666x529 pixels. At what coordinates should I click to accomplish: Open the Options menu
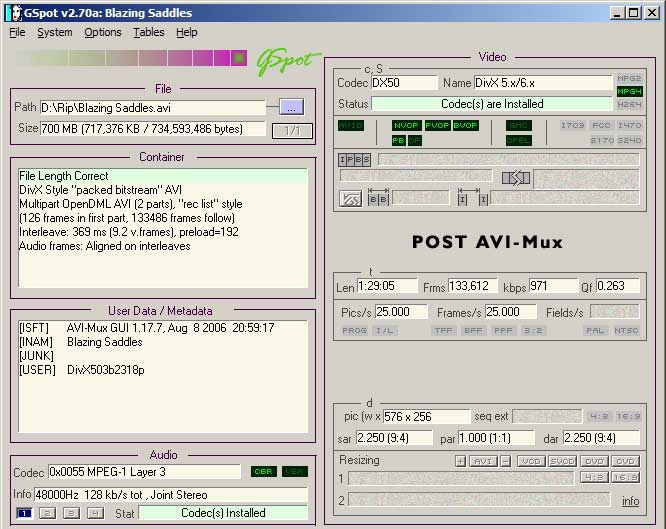tap(103, 32)
